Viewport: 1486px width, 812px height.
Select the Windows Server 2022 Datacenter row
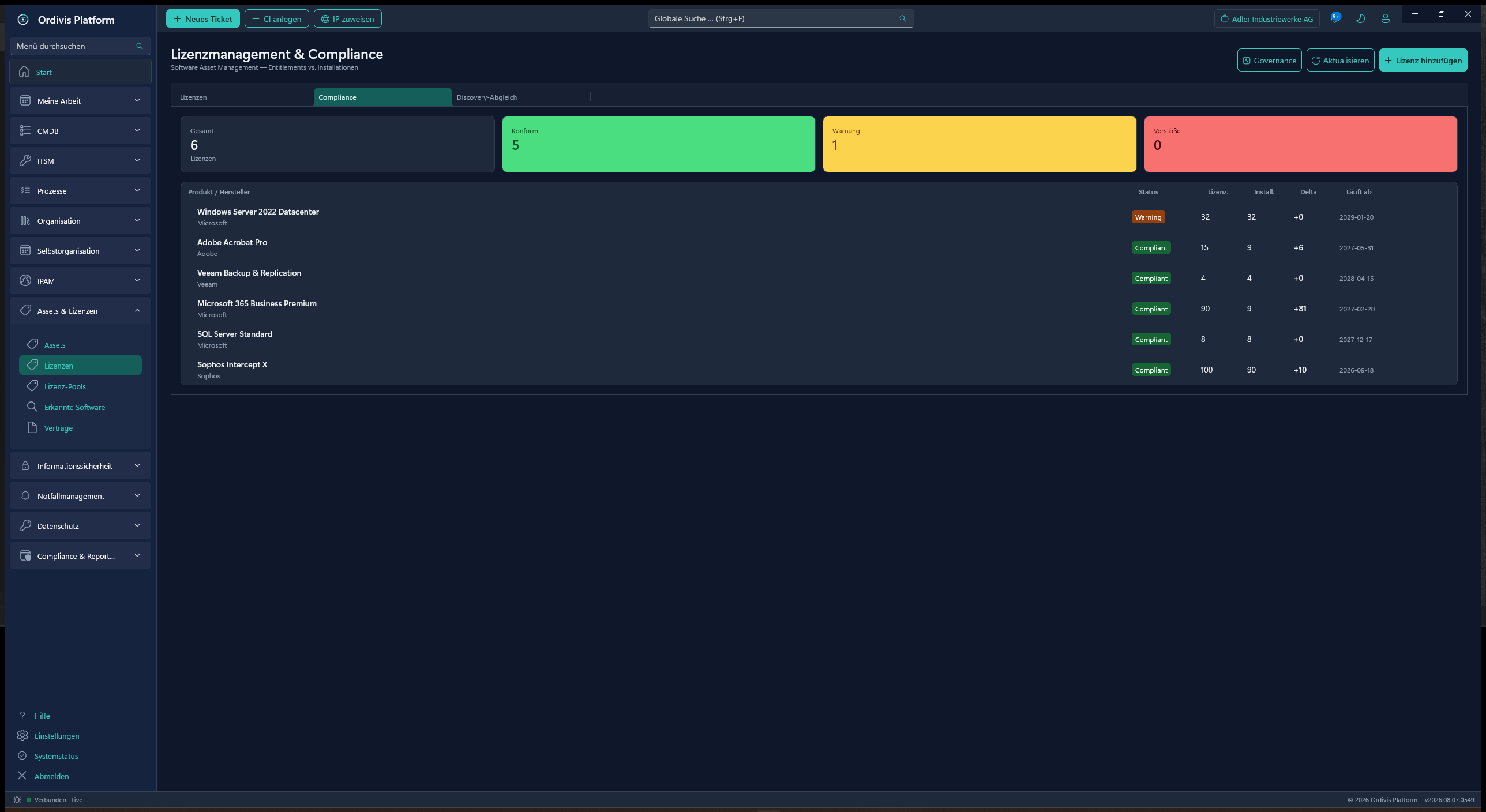click(819, 217)
